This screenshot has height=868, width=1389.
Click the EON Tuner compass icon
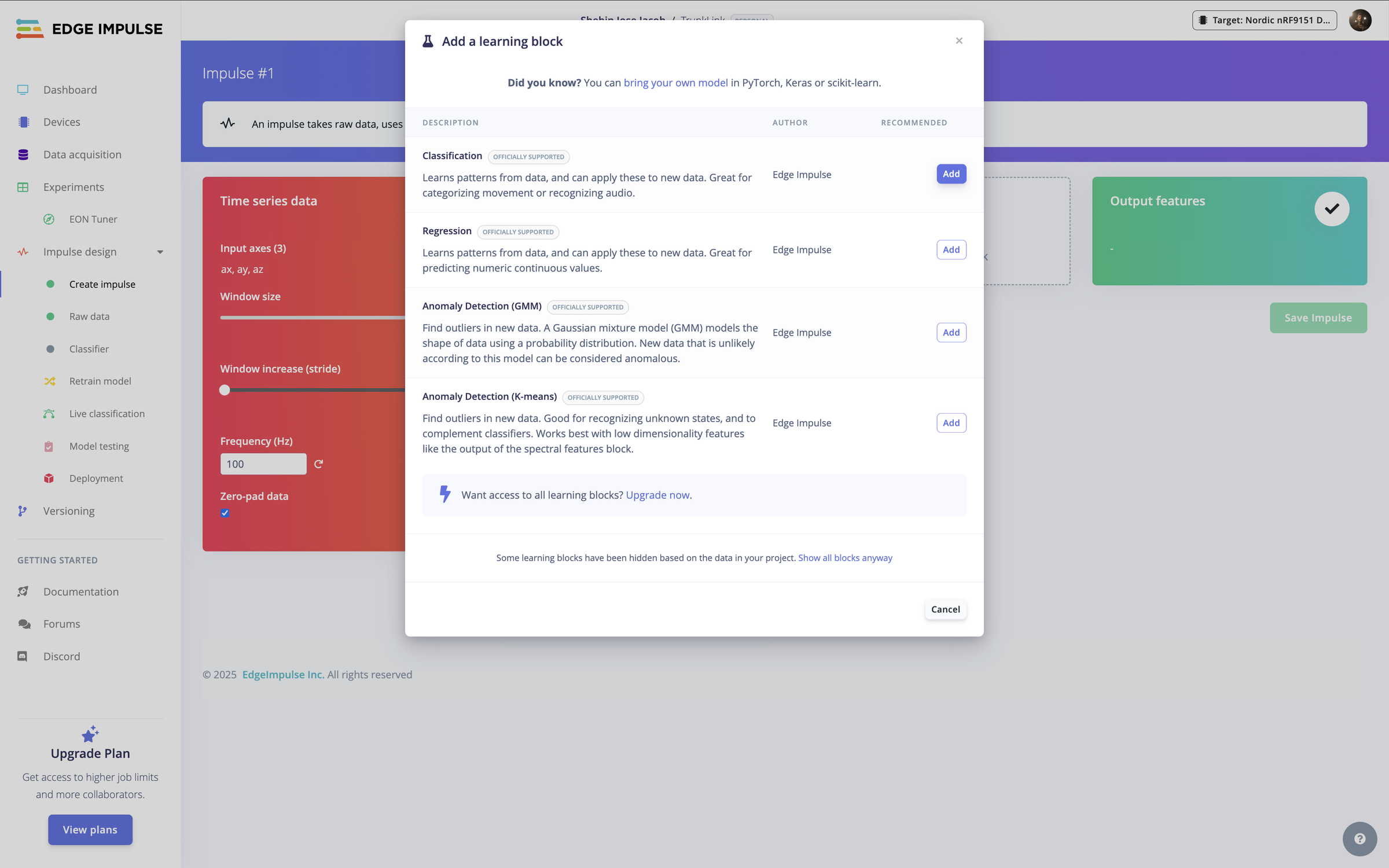(x=49, y=219)
